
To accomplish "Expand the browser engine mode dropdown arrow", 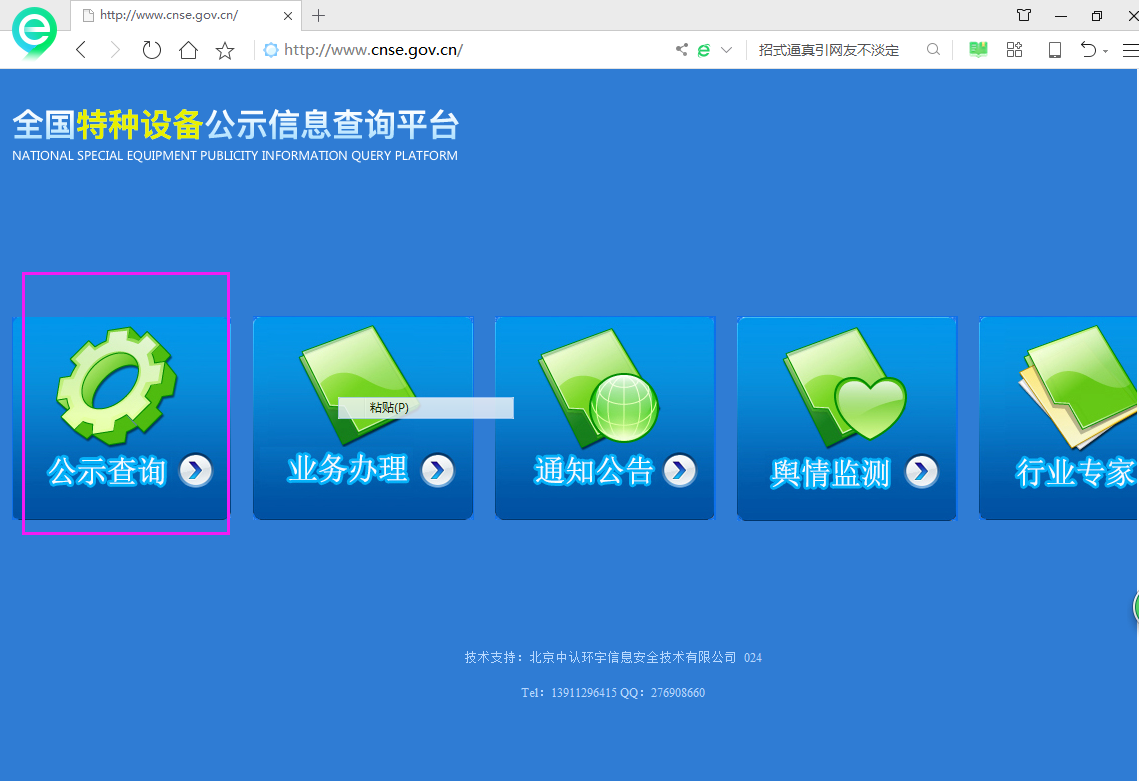I will 727,50.
